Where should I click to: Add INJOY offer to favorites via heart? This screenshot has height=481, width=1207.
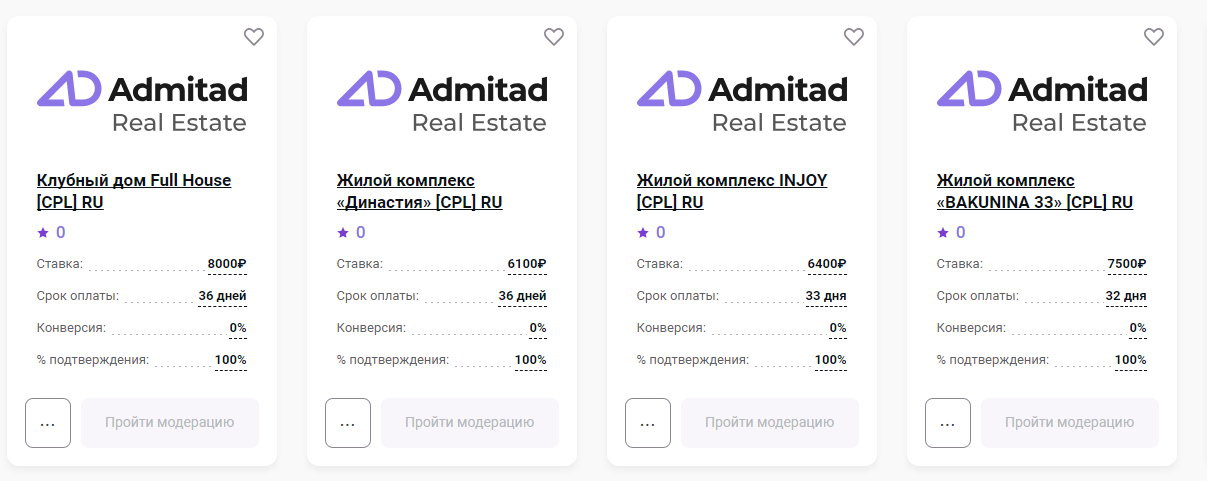click(x=854, y=37)
